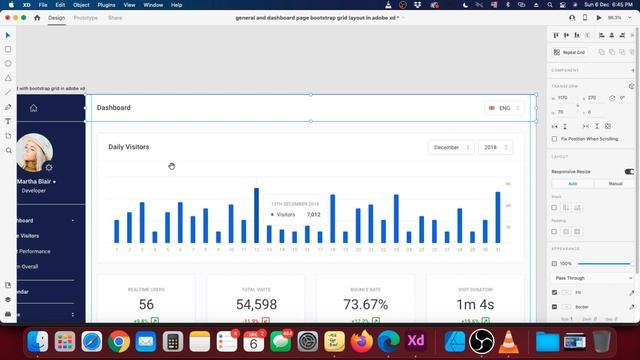Viewport: 640px width, 360px height.
Task: Select the Select (arrow) tool
Action: 8,36
